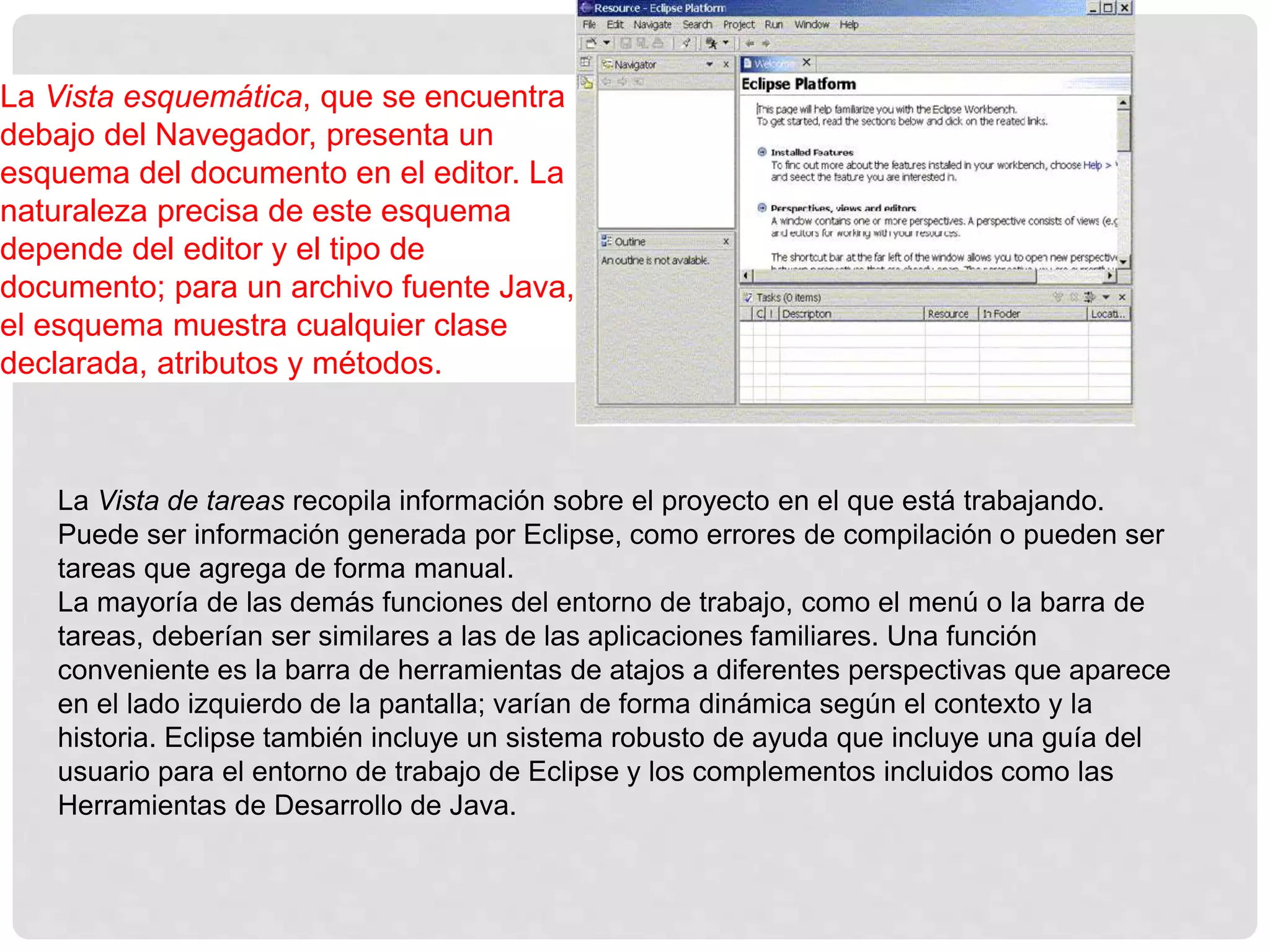Image resolution: width=1270 pixels, height=952 pixels.
Task: Click the Installed Features bullet icon
Action: pyautogui.click(x=762, y=152)
